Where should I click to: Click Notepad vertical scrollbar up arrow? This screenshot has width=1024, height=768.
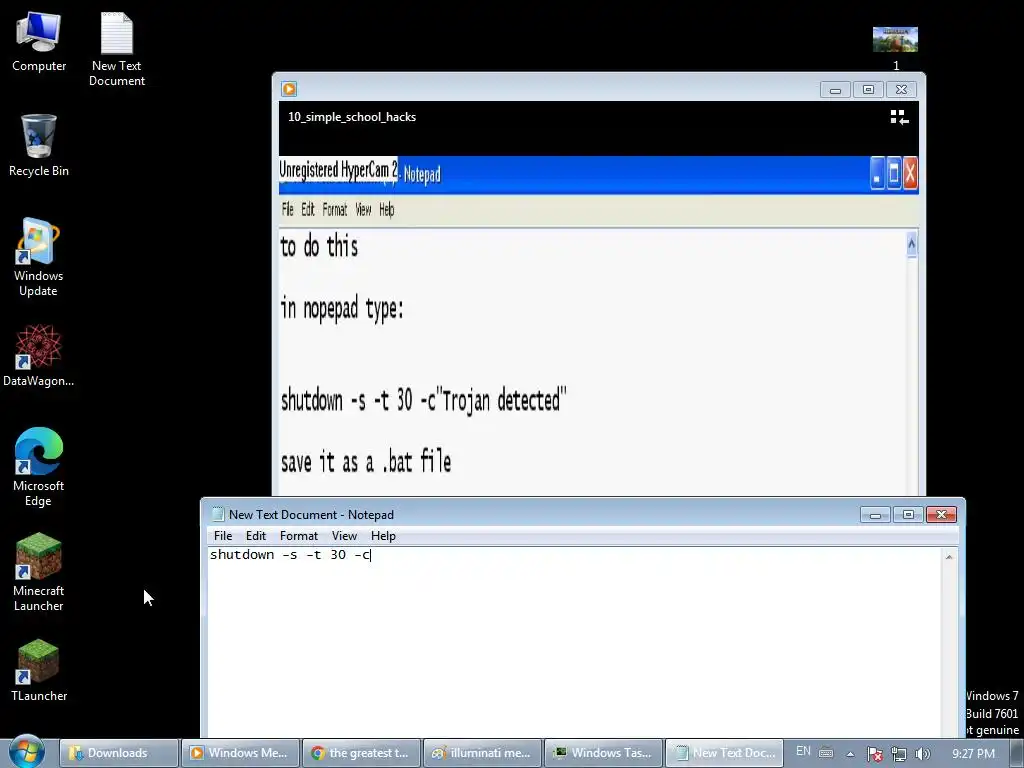[x=949, y=556]
